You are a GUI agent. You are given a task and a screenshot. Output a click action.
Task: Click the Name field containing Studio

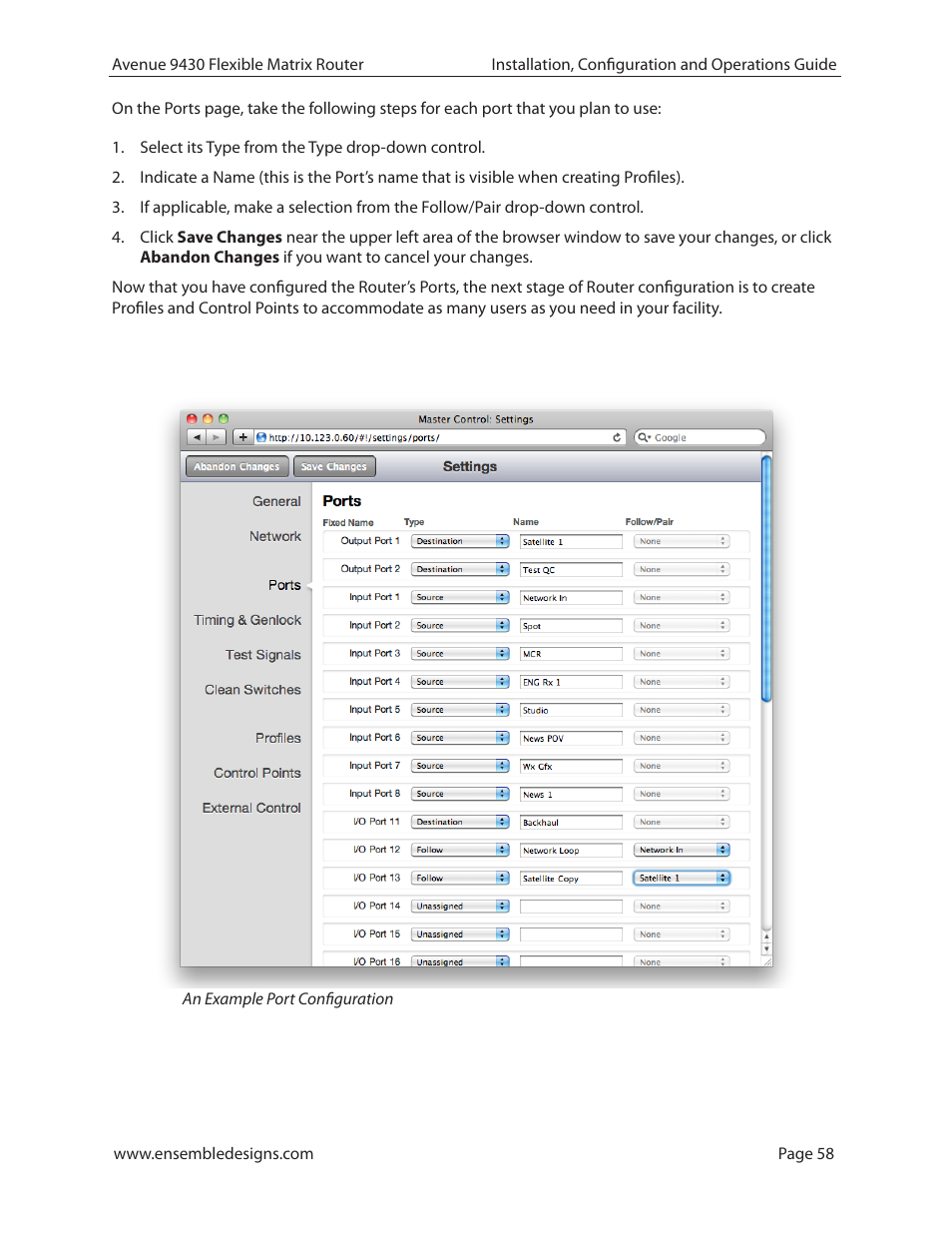[x=571, y=710]
